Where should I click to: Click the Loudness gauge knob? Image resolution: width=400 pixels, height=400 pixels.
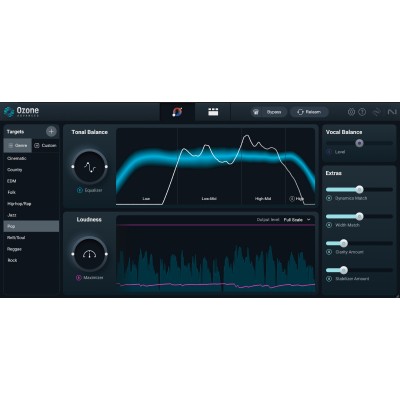coord(89,254)
